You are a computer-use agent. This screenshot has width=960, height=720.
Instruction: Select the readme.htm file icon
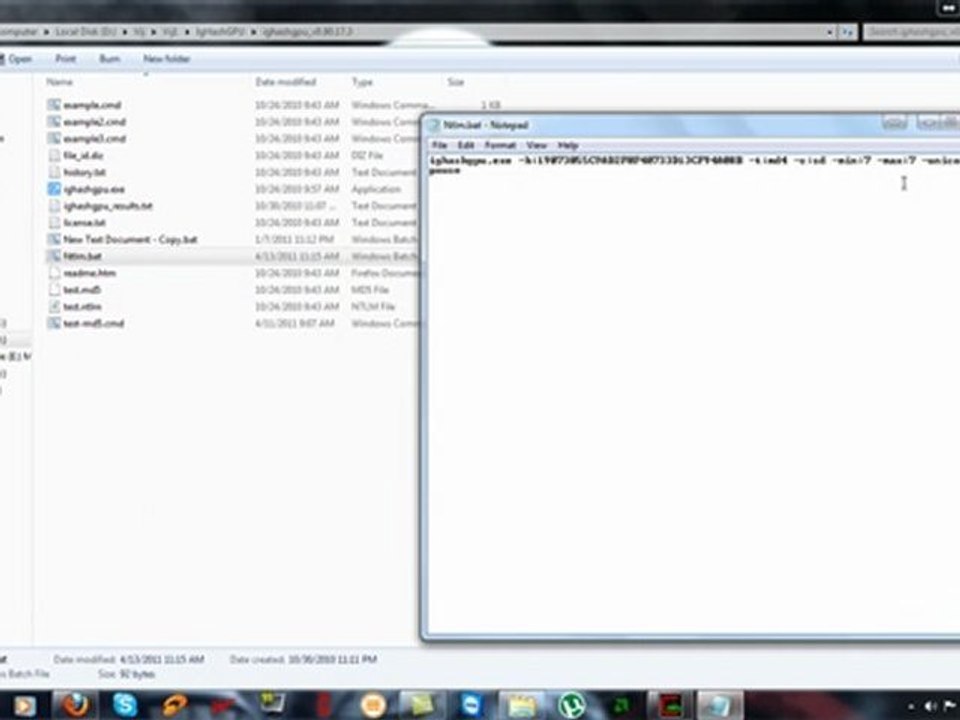point(54,273)
